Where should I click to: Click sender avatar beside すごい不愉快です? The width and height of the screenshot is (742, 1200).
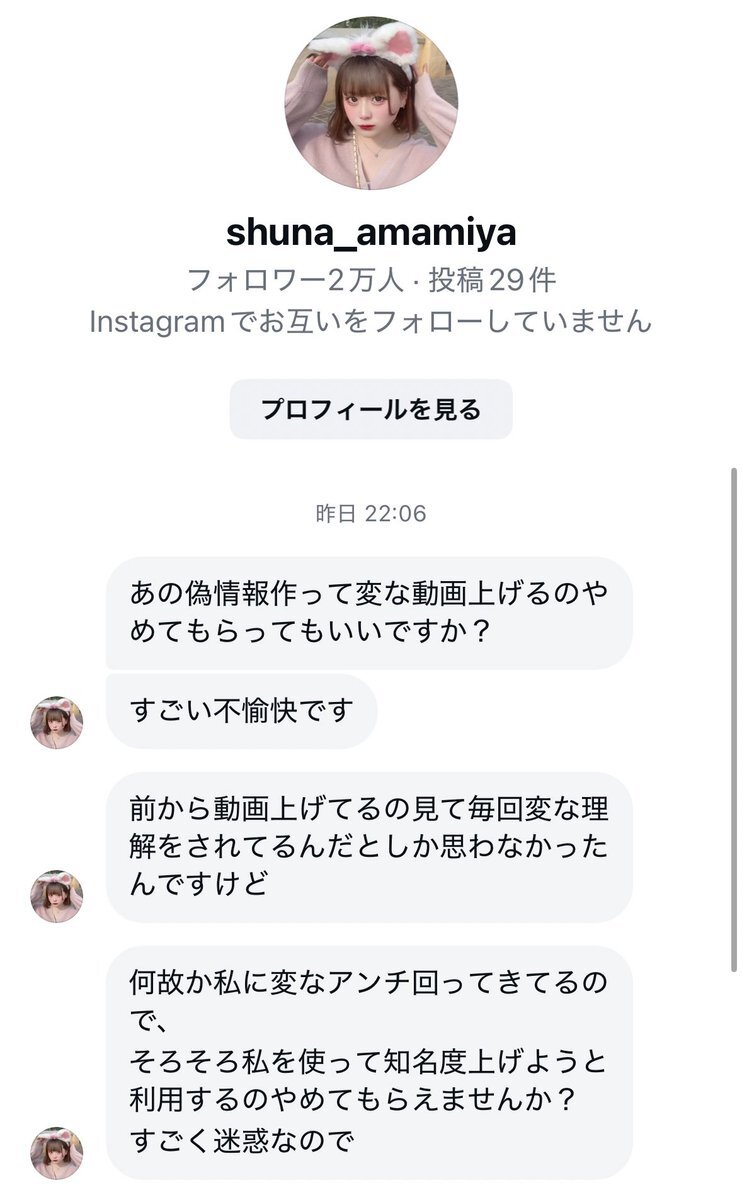click(x=57, y=722)
